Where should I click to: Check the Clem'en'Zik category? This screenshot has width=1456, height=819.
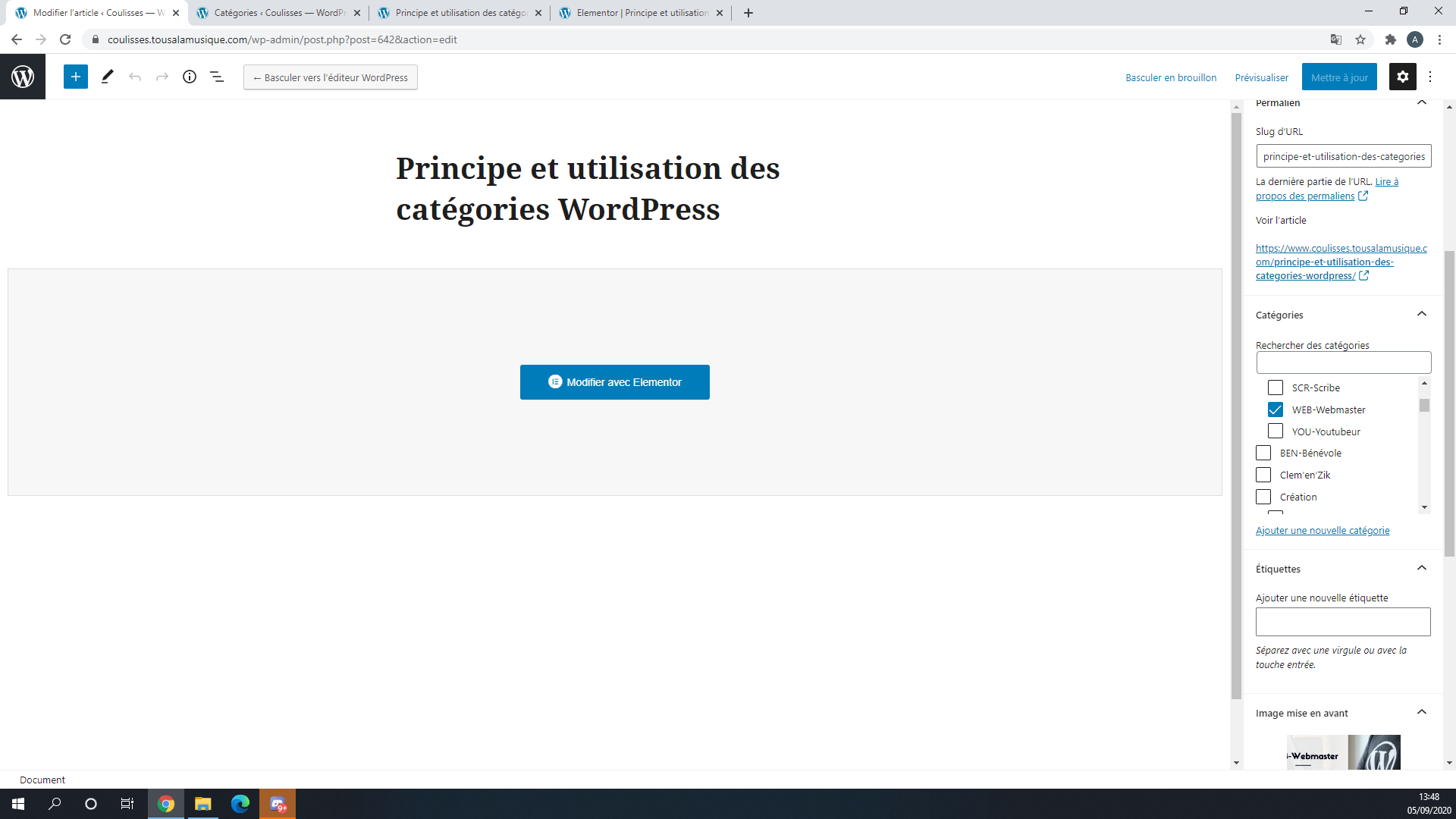(1263, 475)
